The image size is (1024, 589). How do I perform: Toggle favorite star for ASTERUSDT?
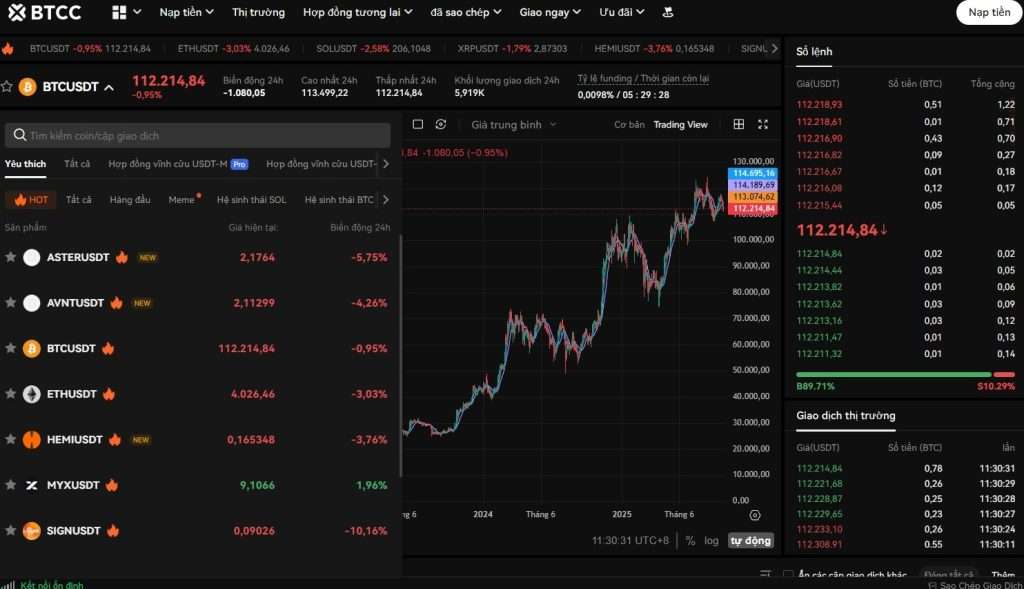pos(11,257)
